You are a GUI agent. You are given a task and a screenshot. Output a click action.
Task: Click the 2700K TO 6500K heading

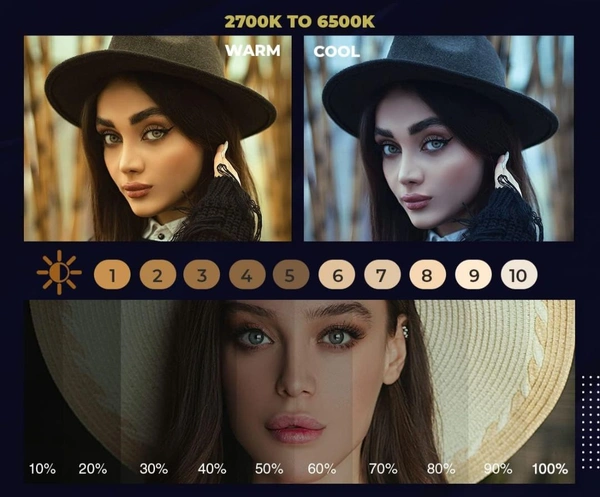coord(300,22)
